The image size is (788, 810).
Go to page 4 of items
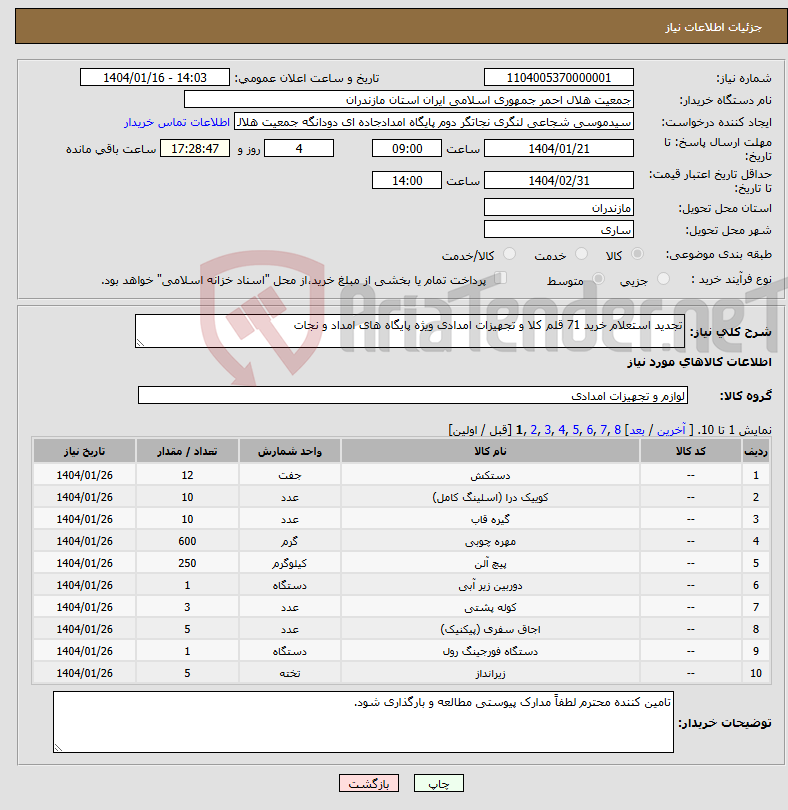(x=562, y=430)
